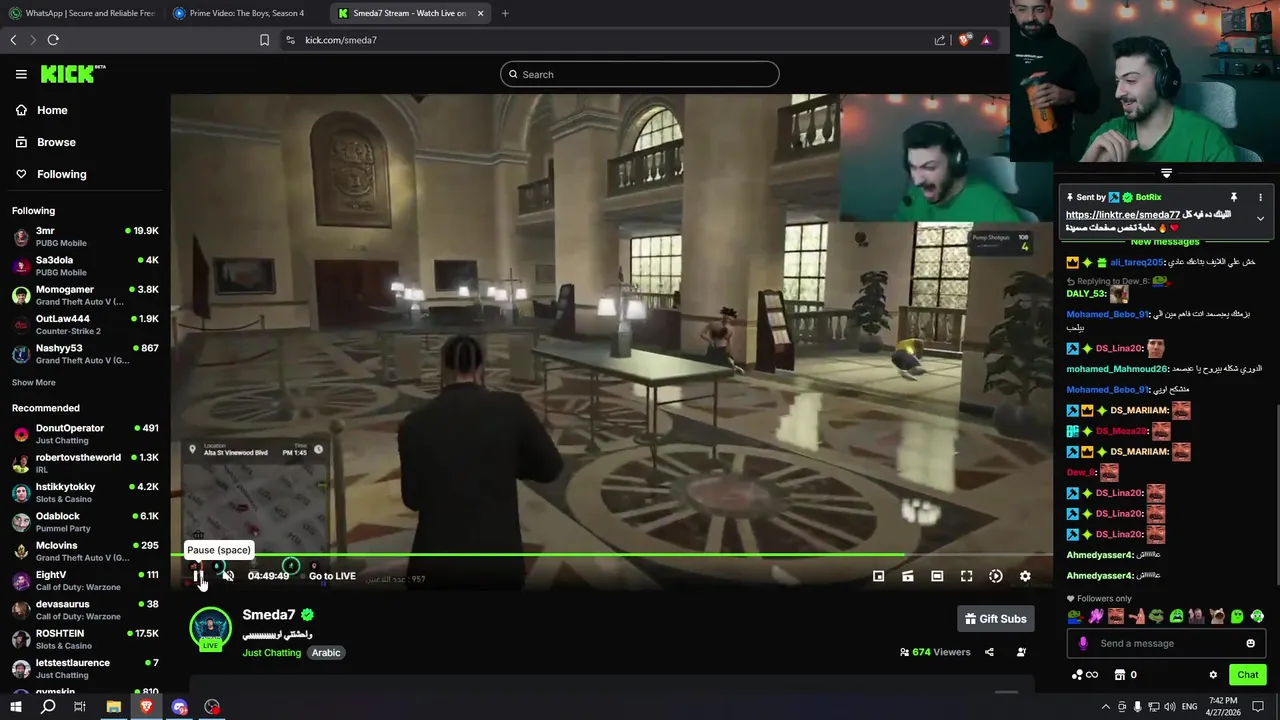This screenshot has height=720, width=1280.
Task: Toggle theater mode in the player
Action: [937, 576]
